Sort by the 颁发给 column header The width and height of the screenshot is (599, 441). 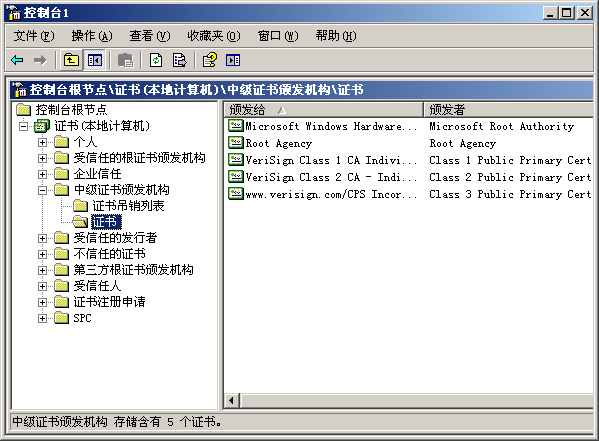click(x=324, y=110)
